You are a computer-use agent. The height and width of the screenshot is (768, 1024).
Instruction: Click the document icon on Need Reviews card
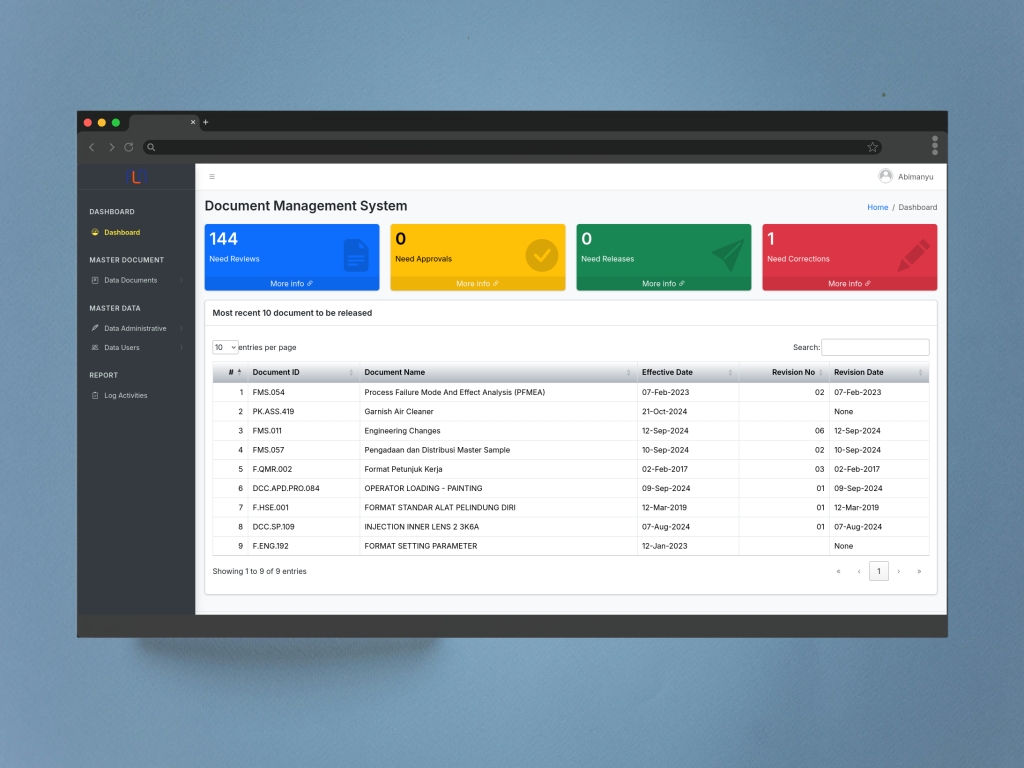(356, 255)
